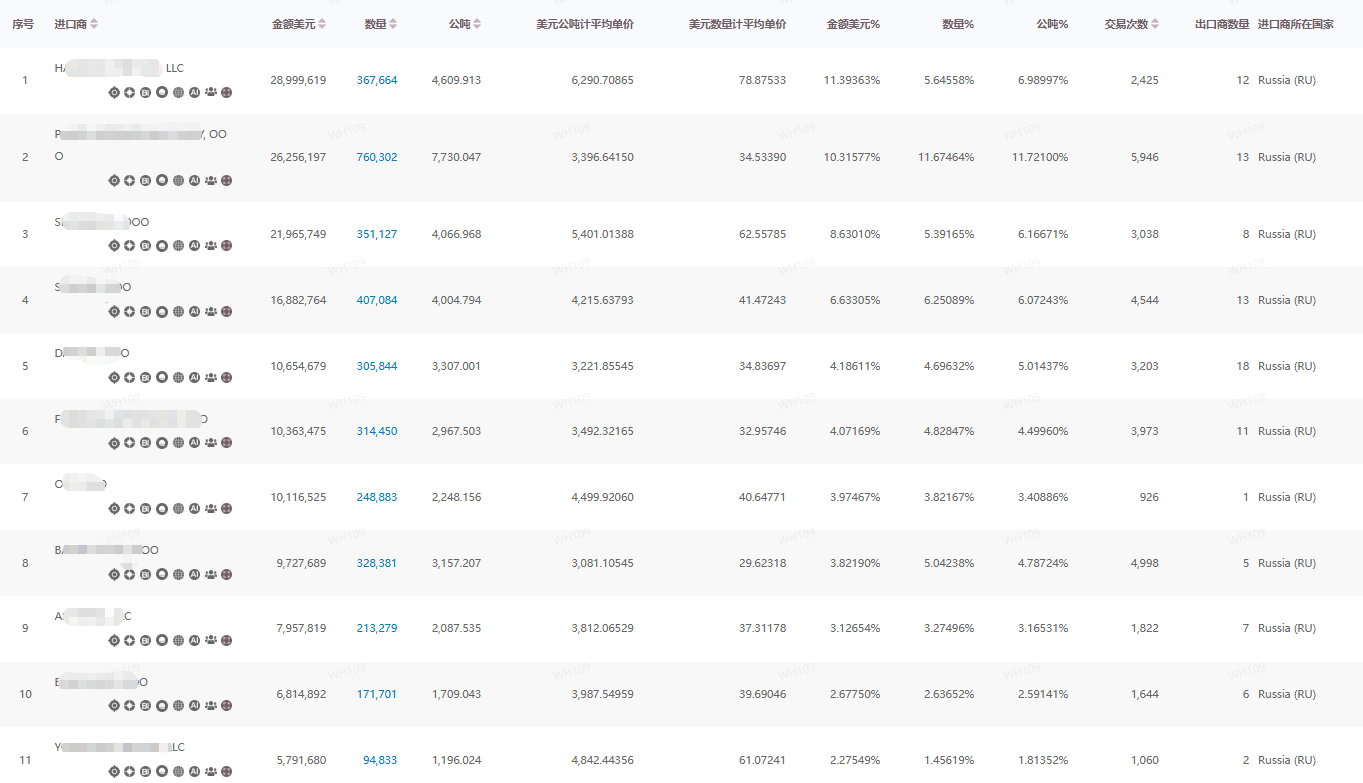1363x783 pixels.
Task: Open the globe icon in row 3
Action: point(178,246)
